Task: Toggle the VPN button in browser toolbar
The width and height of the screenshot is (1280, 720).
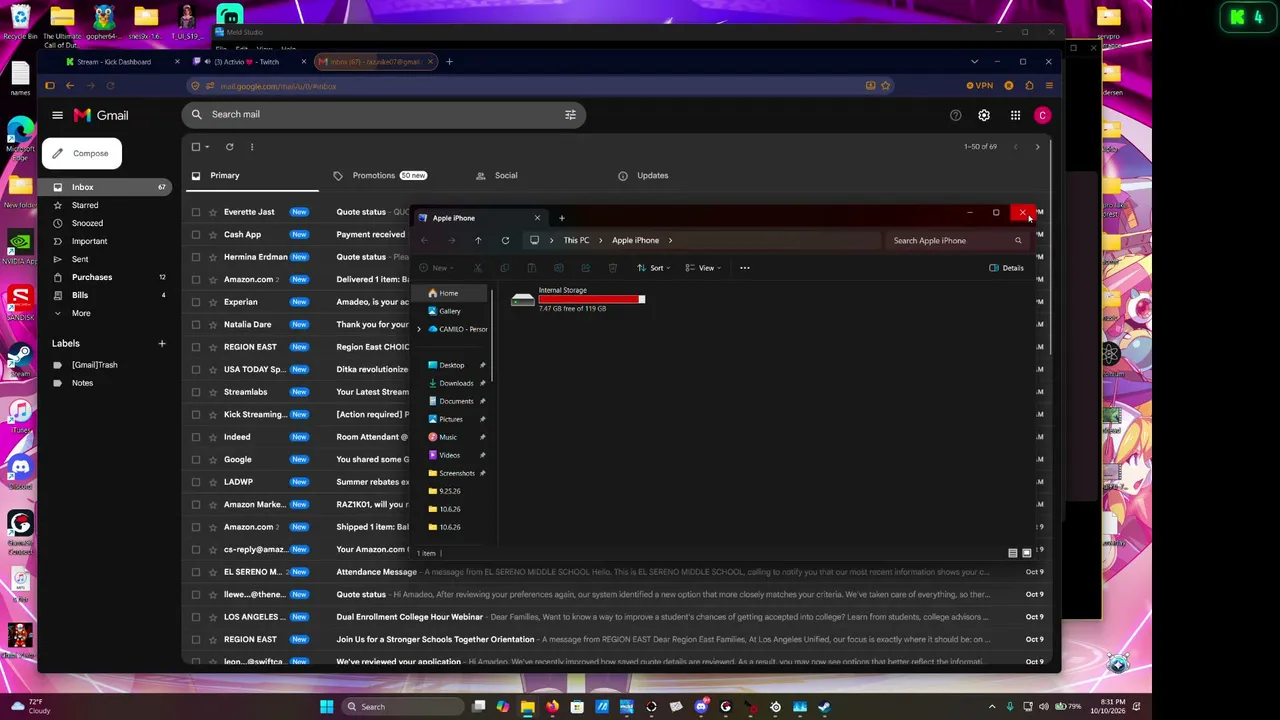Action: pos(980,86)
